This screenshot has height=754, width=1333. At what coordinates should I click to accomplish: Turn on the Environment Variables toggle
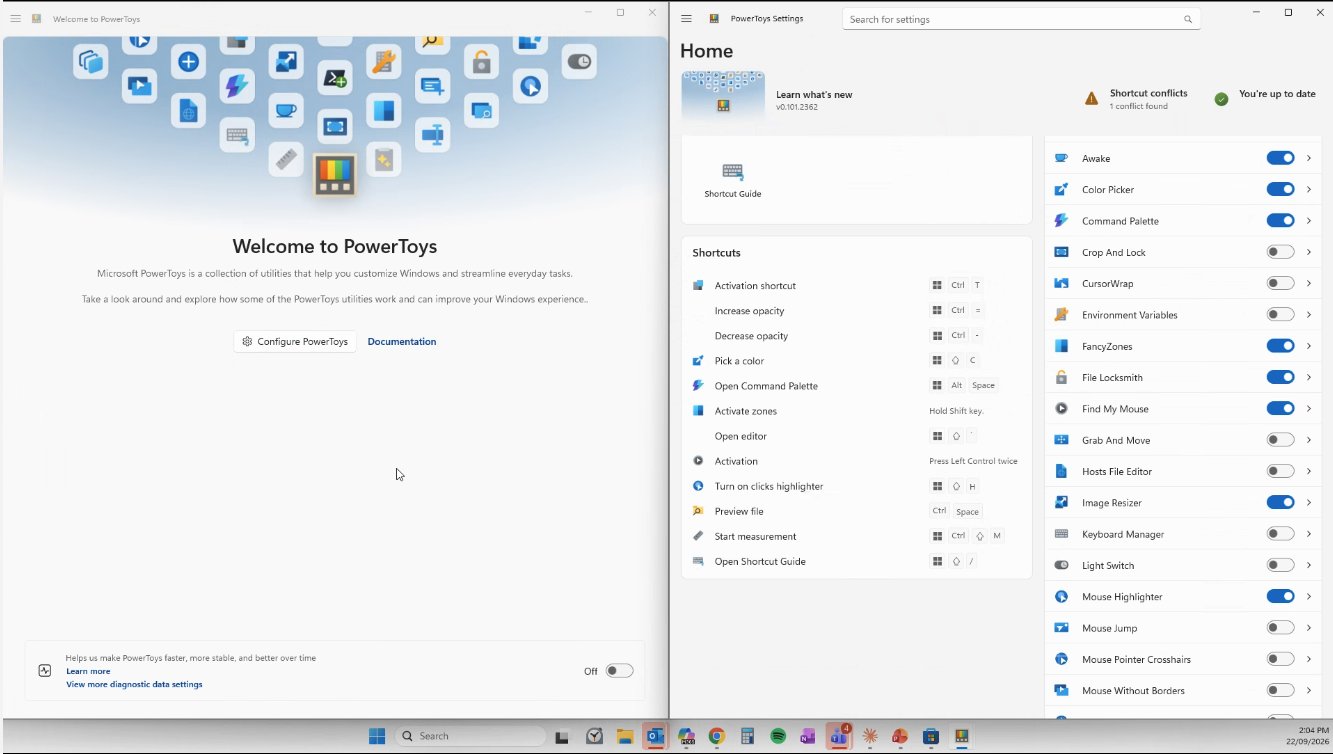coord(1280,315)
